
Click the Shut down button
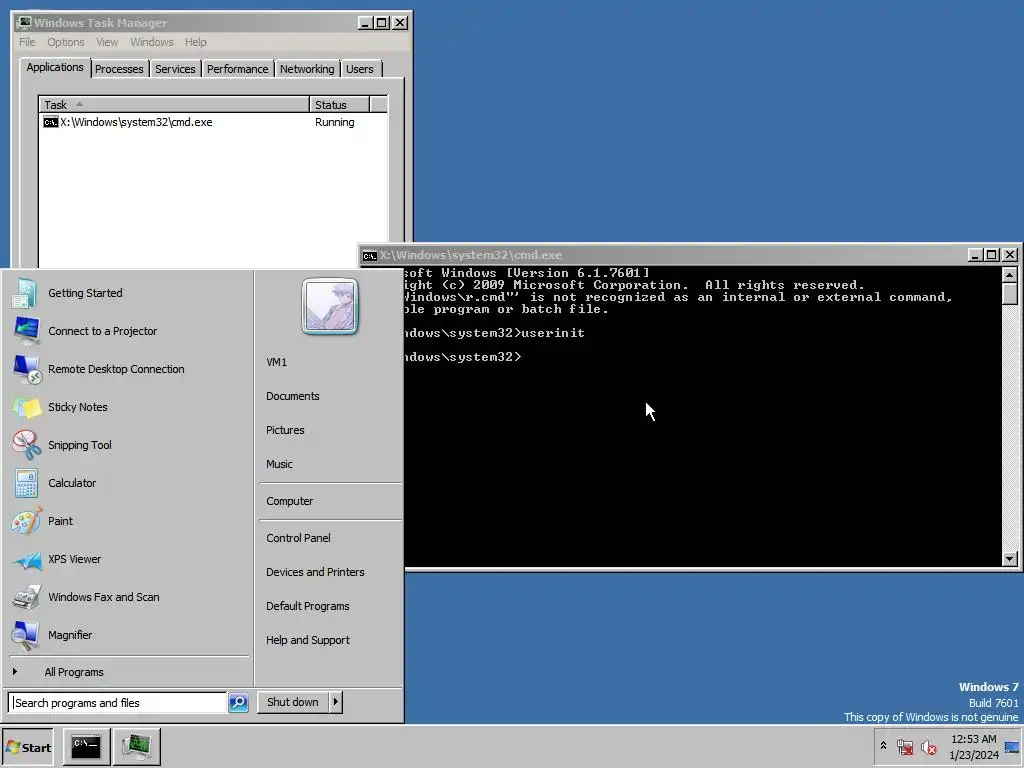point(293,702)
